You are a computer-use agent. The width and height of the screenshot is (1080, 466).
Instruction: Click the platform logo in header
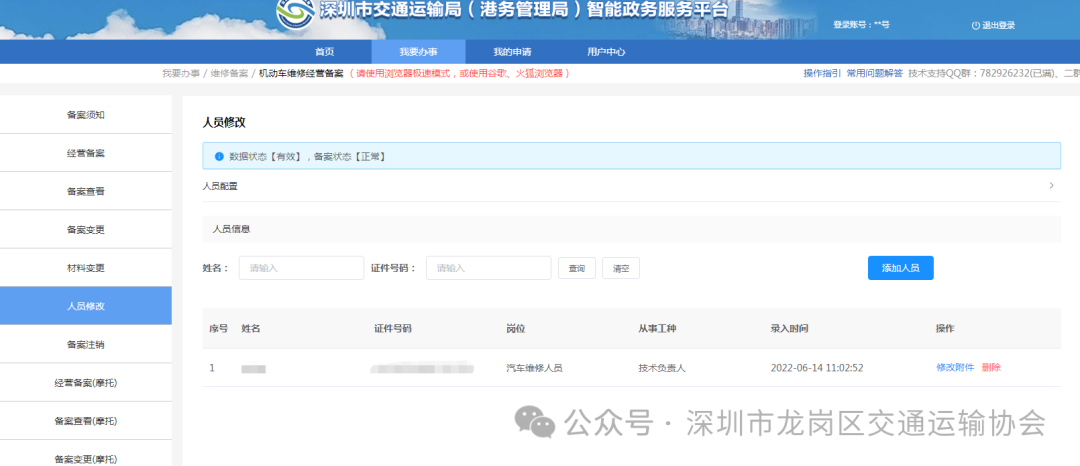(295, 14)
